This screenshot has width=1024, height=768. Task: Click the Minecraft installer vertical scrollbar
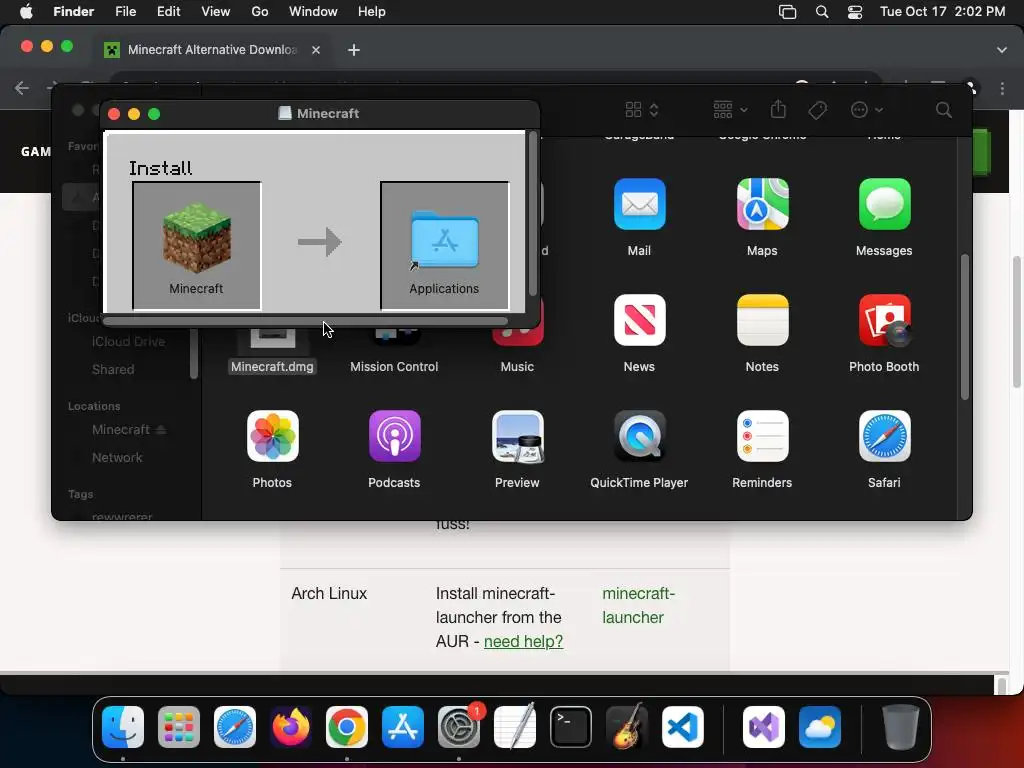(533, 214)
